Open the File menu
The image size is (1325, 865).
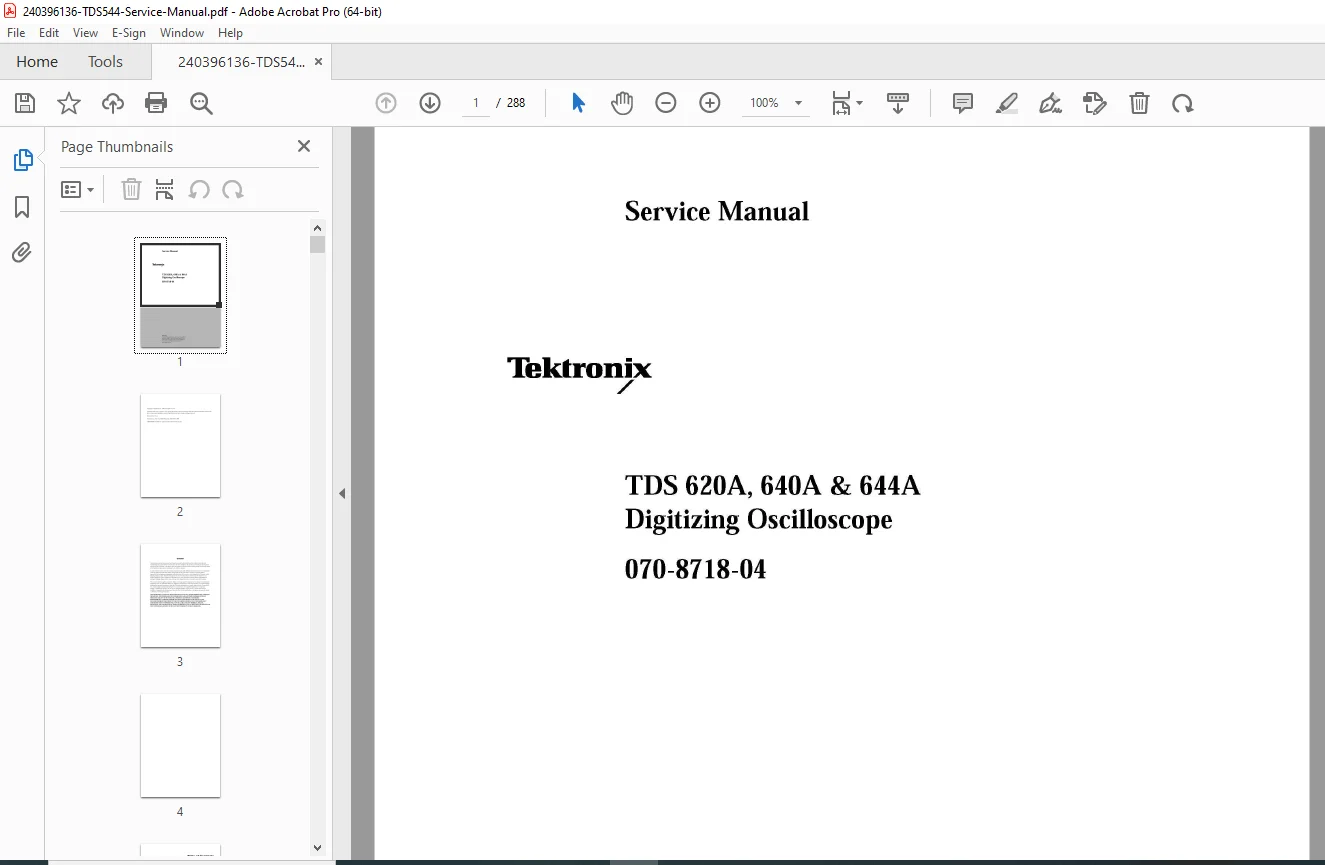pyautogui.click(x=16, y=33)
